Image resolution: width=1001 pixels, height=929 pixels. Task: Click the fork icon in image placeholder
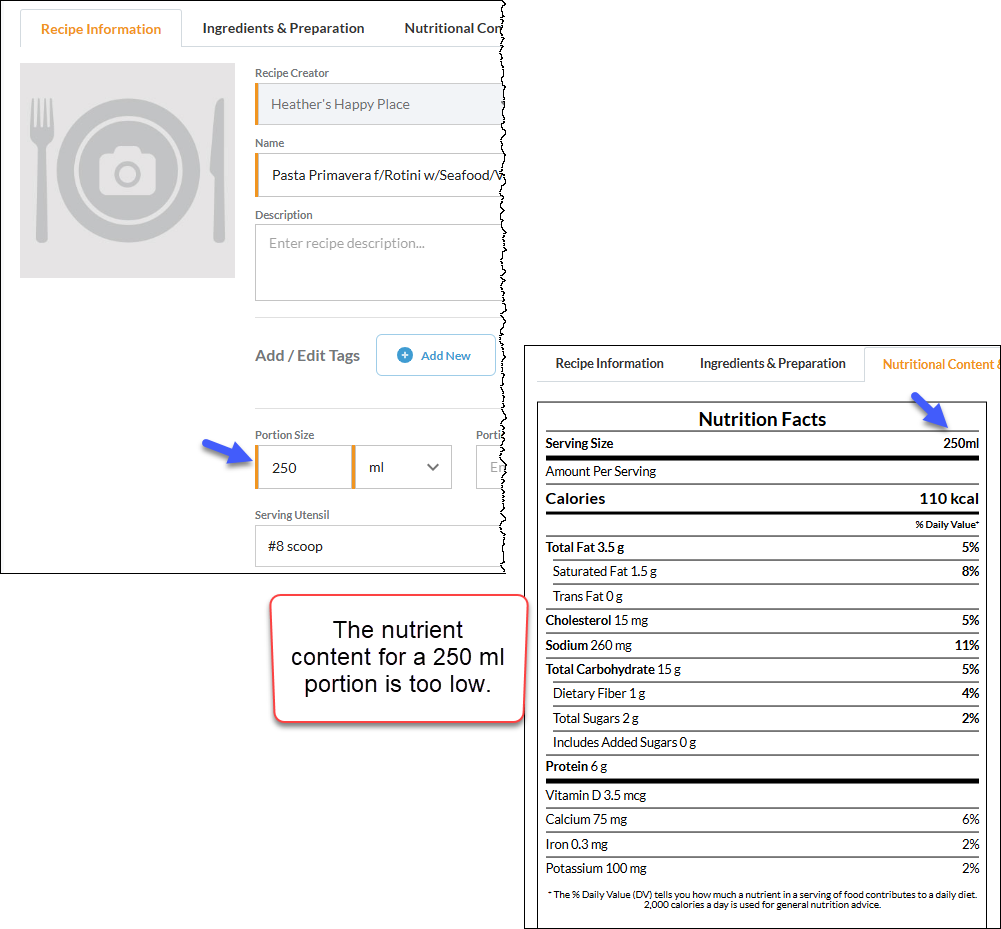(x=42, y=170)
